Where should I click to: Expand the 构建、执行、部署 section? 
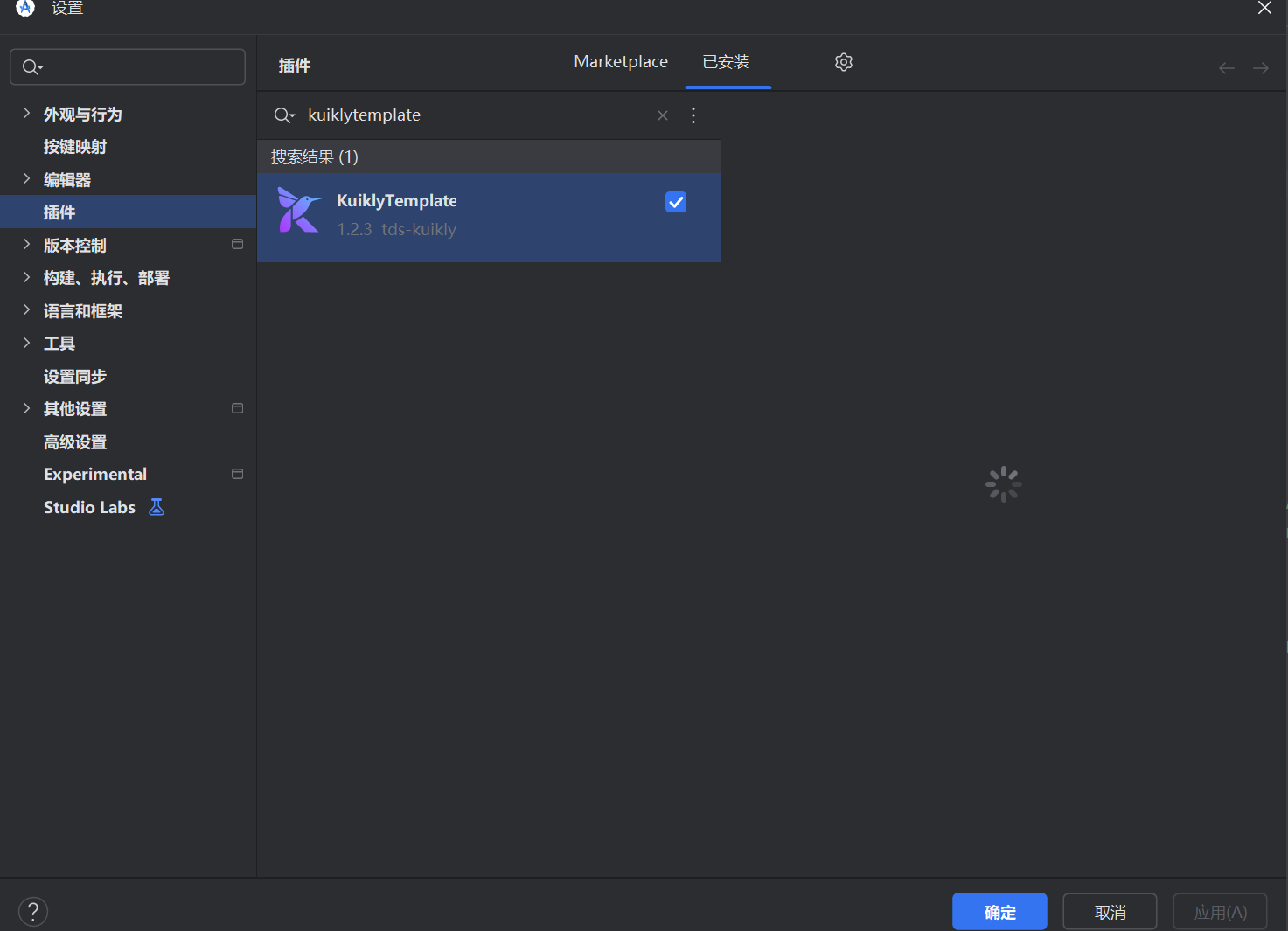click(26, 277)
